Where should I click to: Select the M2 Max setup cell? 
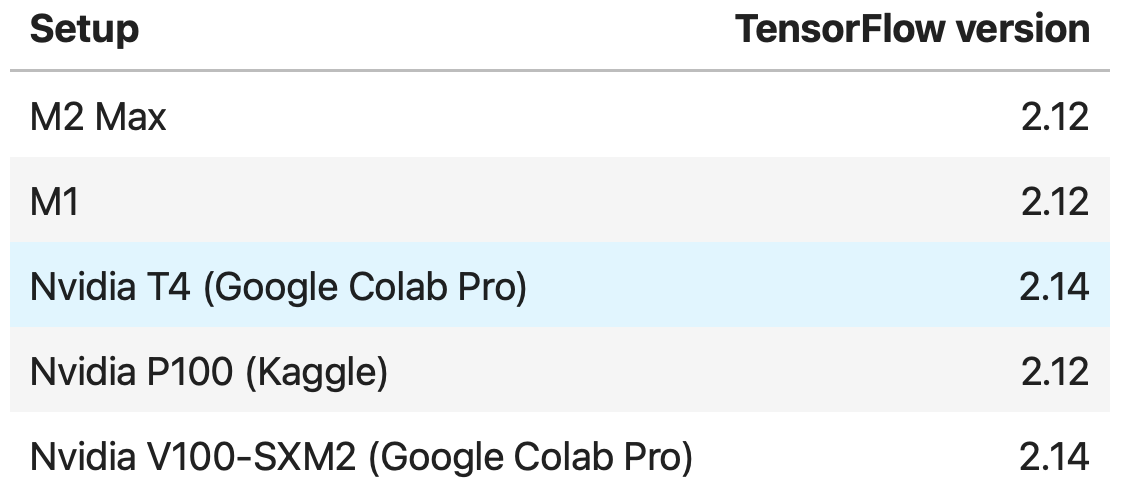tap(98, 118)
